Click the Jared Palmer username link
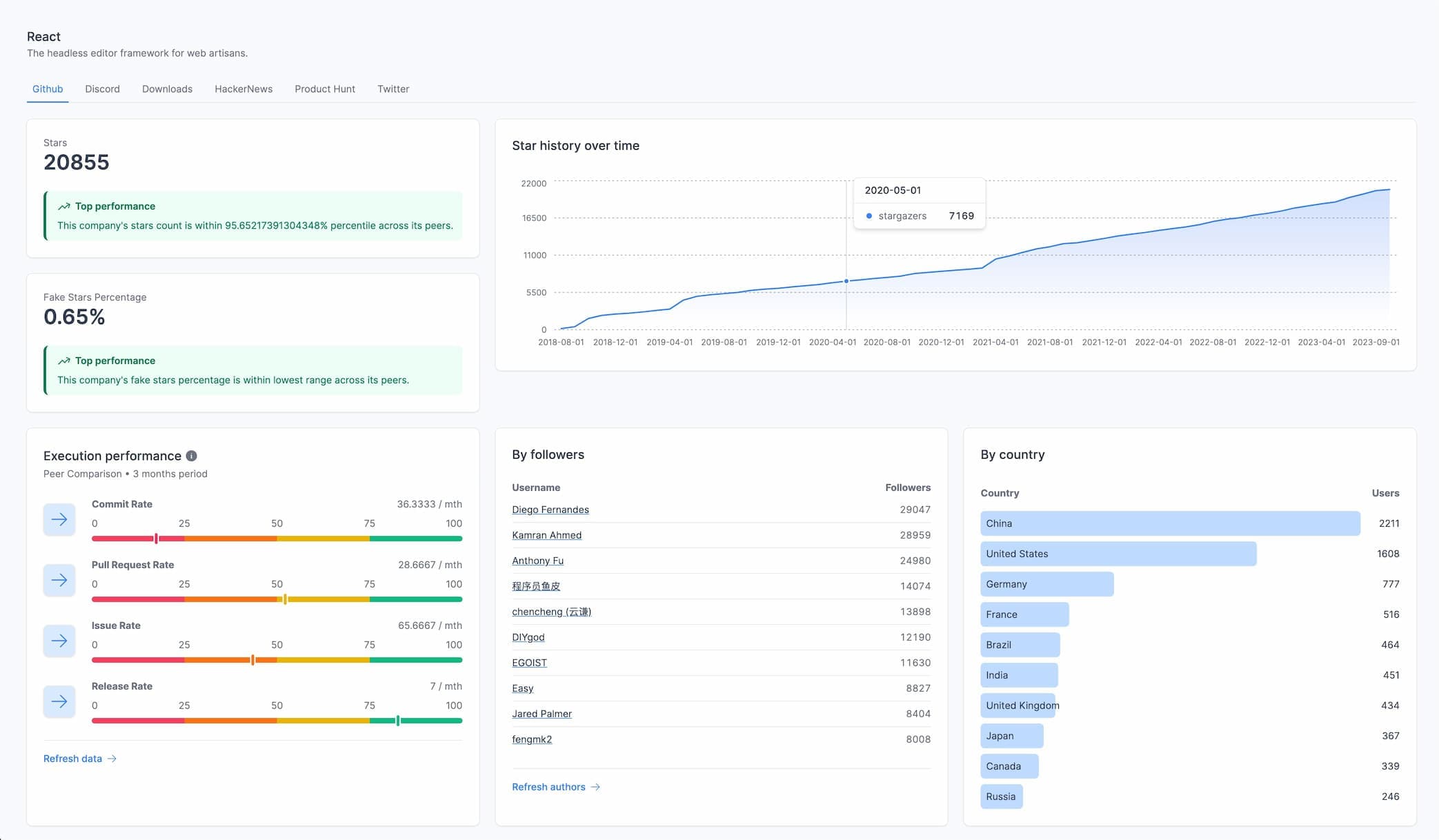This screenshot has width=1439, height=840. (x=542, y=714)
